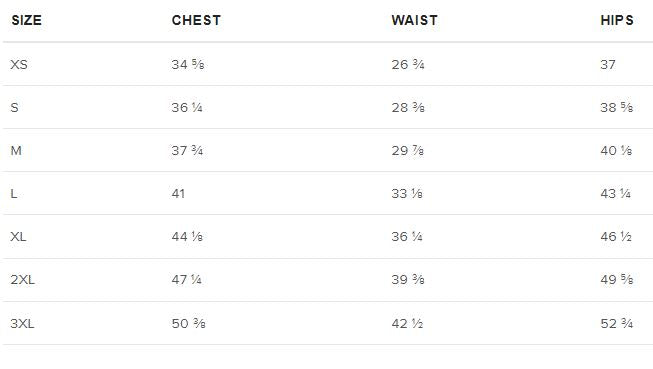
Task: Click the XS hips value 37
Action: [608, 65]
